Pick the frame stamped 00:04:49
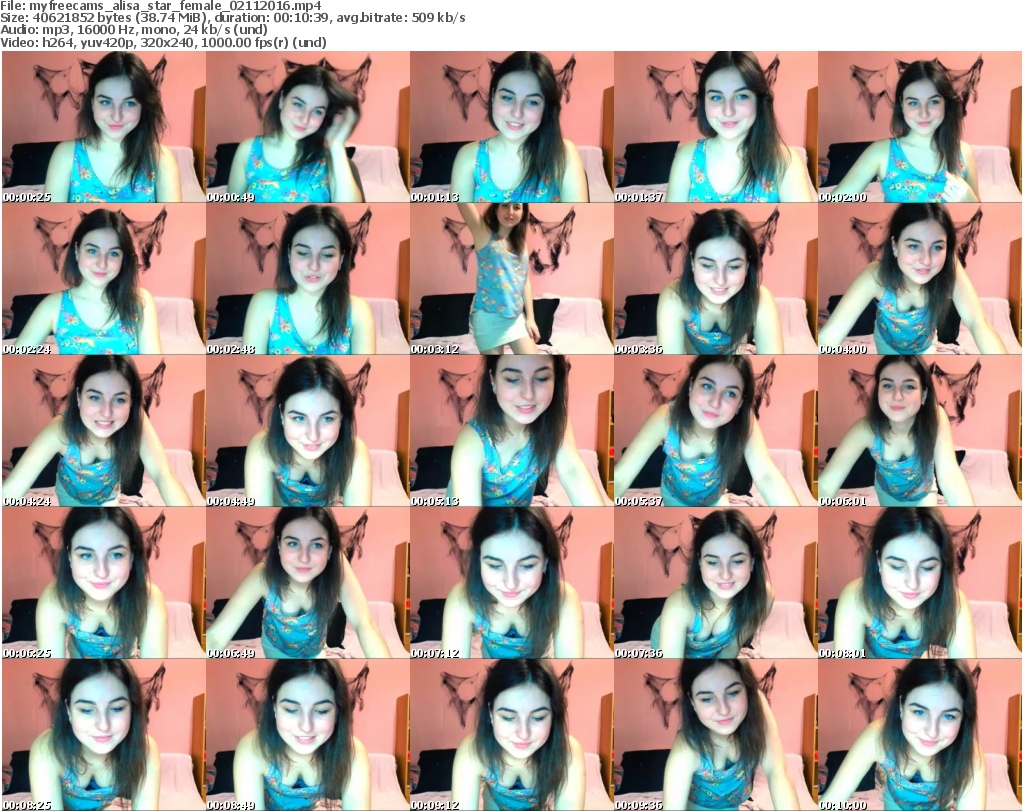 (x=308, y=432)
